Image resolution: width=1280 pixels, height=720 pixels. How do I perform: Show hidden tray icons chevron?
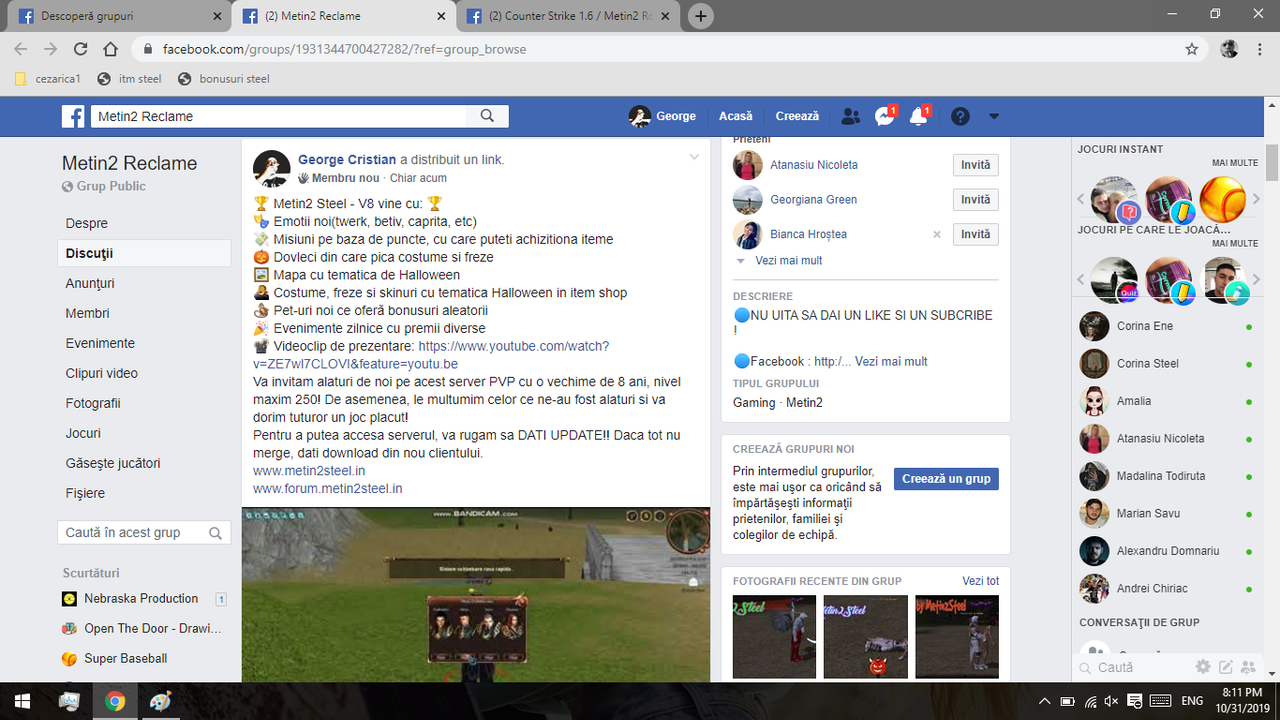(1045, 701)
